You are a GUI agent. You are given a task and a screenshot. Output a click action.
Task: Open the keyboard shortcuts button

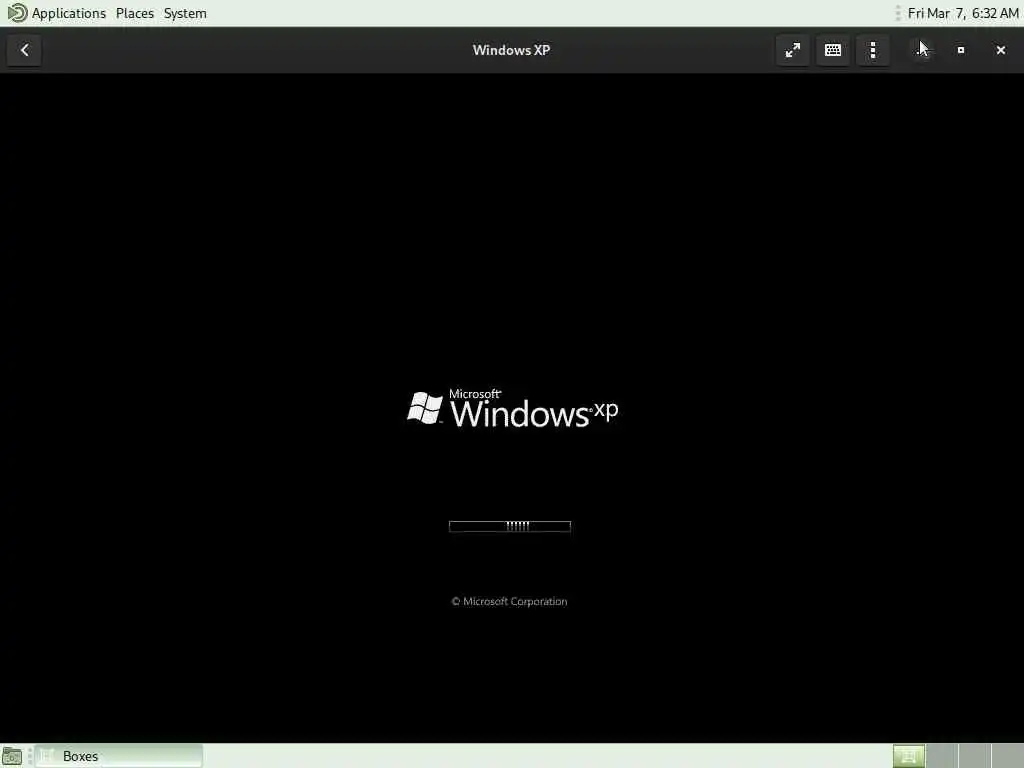click(833, 50)
